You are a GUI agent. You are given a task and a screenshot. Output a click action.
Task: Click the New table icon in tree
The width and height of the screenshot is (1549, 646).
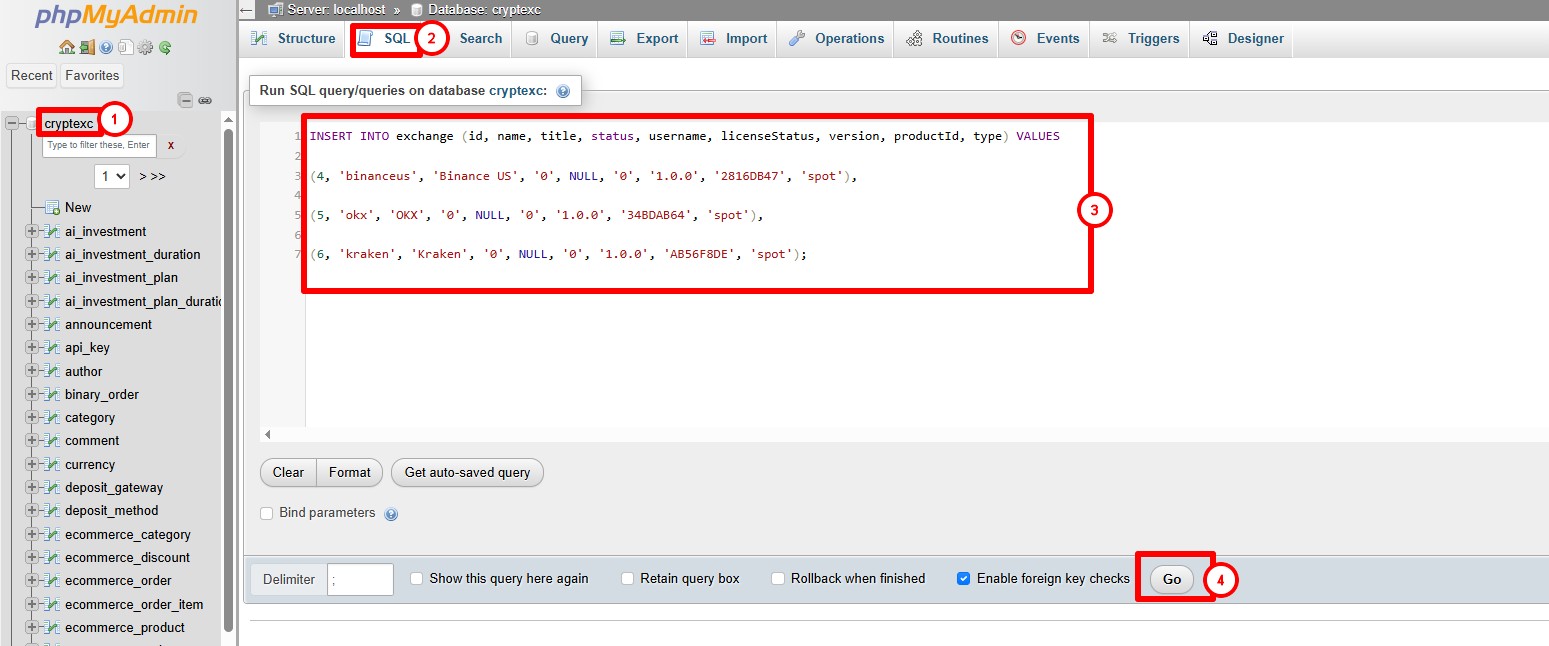point(52,207)
